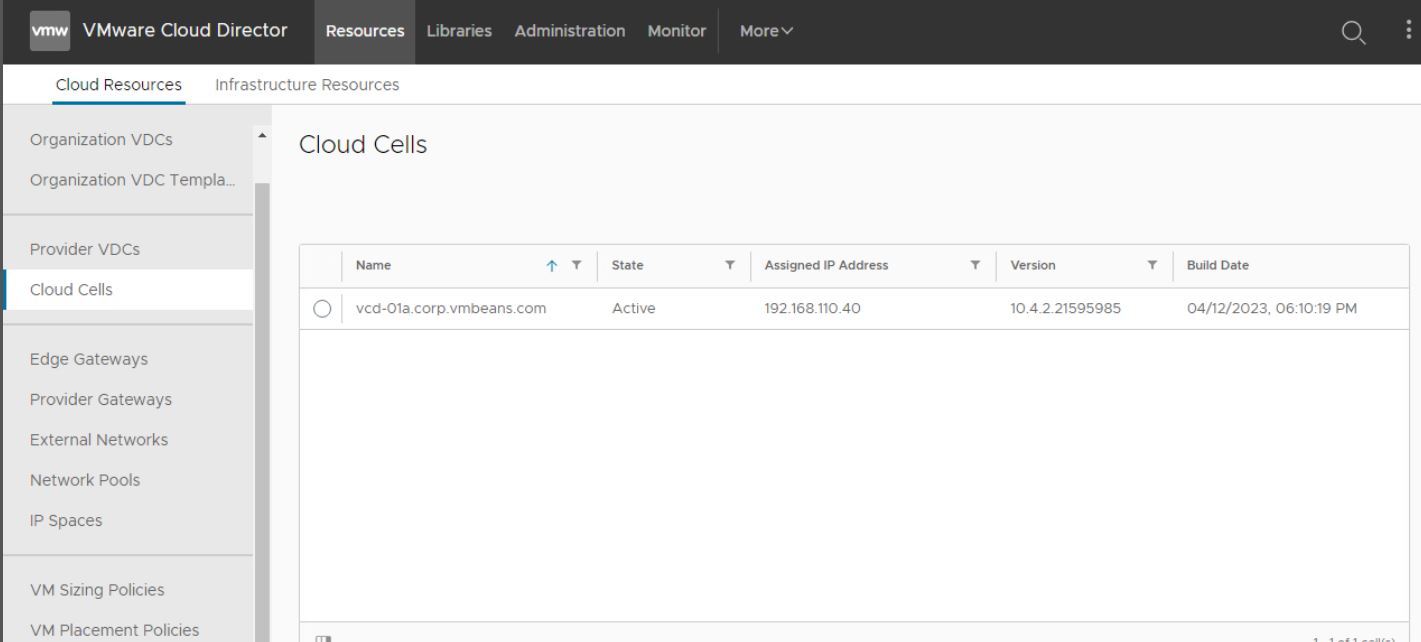Click the Version column header

click(x=1033, y=266)
